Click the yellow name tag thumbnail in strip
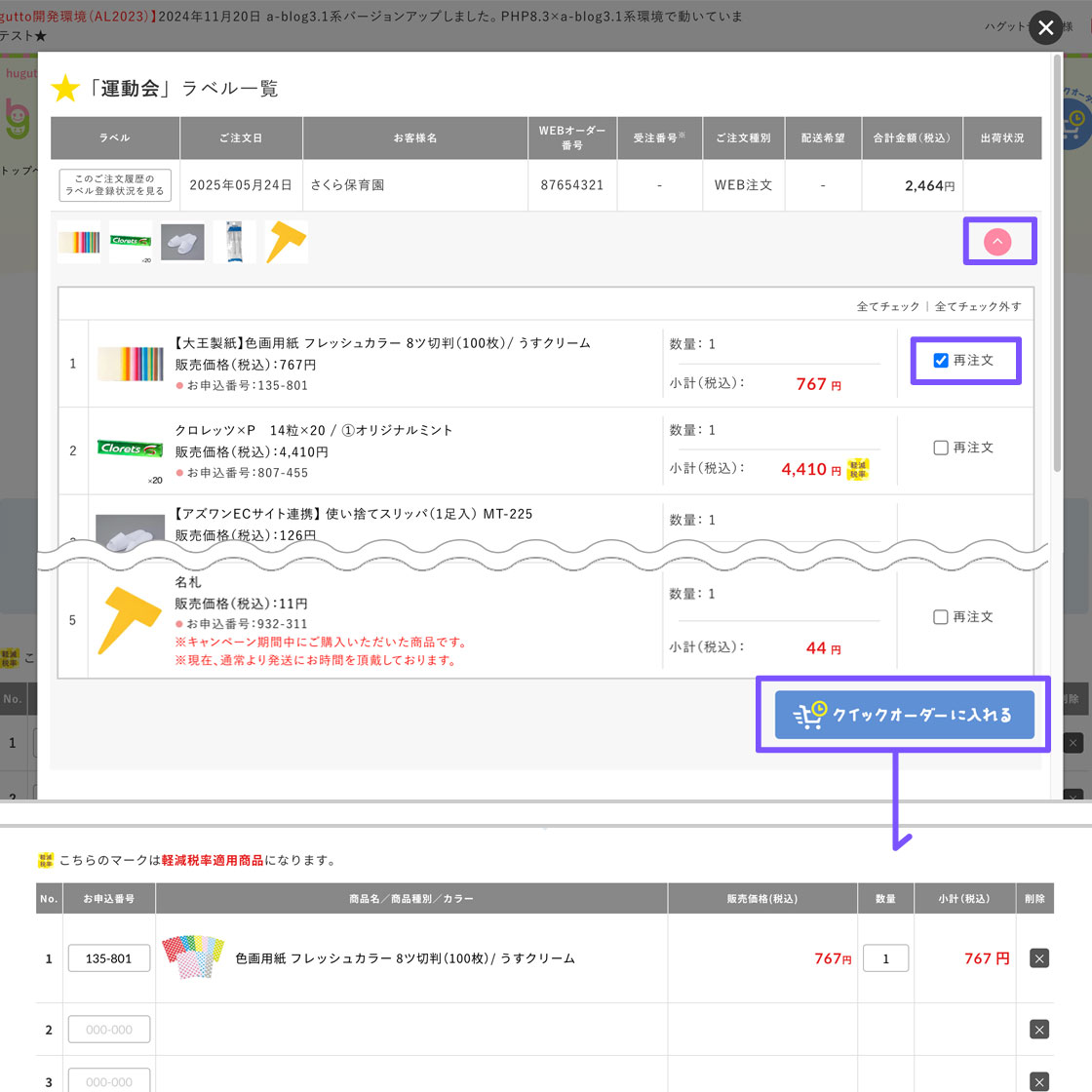Image resolution: width=1092 pixels, height=1092 pixels. pos(287,241)
